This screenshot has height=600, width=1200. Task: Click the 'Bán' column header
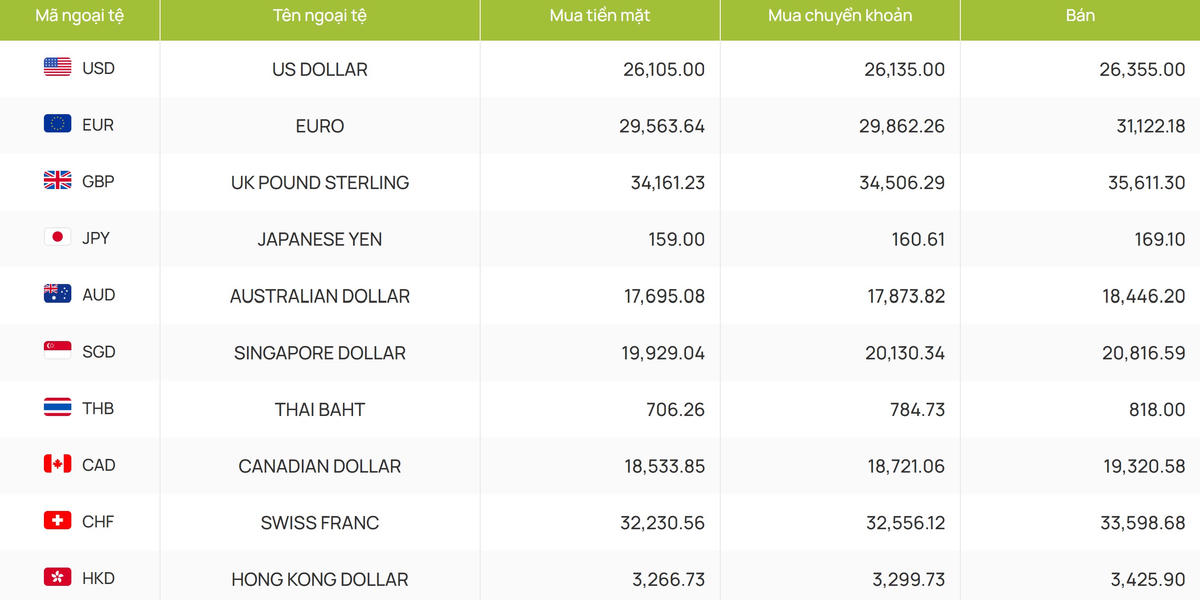point(1080,16)
